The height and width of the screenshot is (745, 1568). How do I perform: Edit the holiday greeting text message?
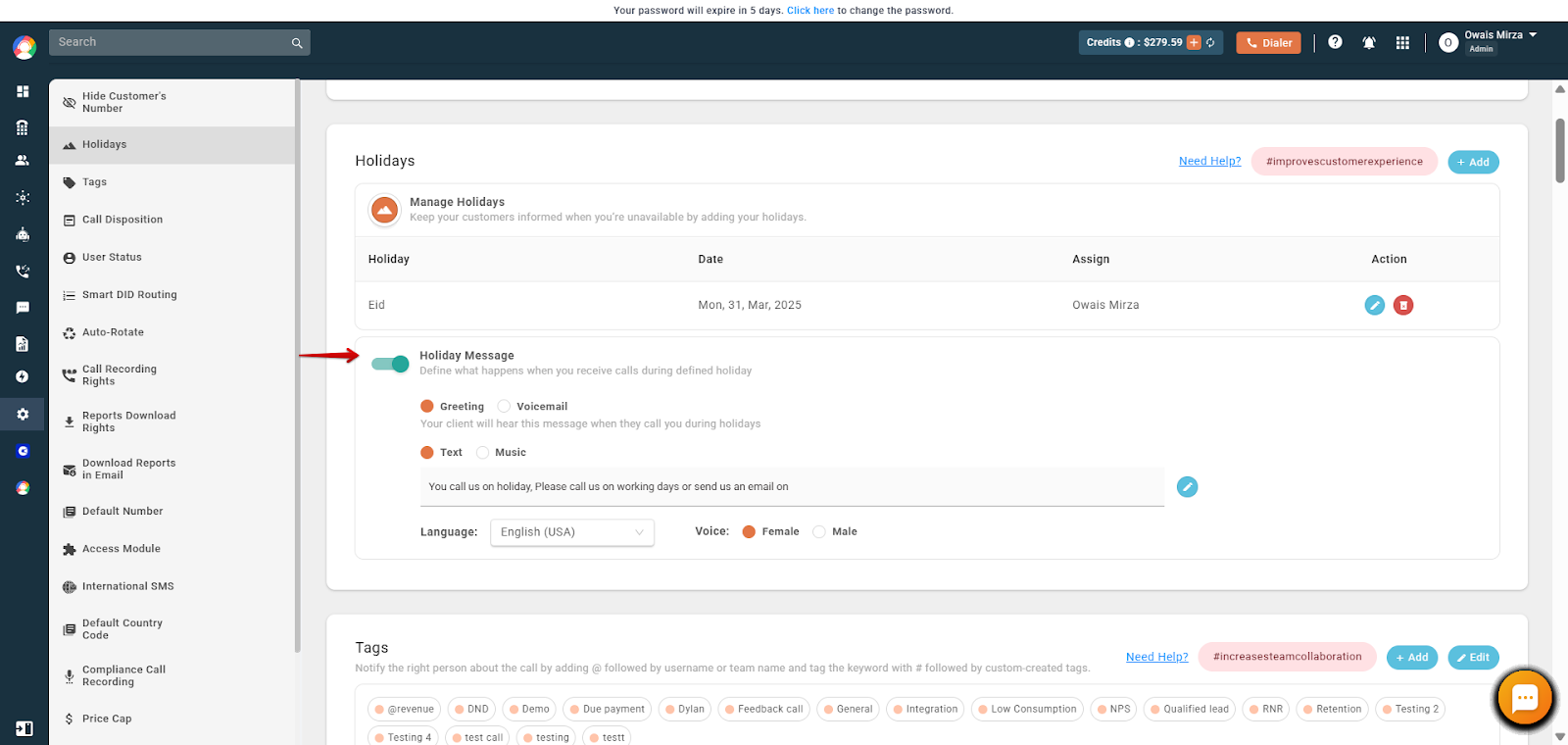[1187, 487]
